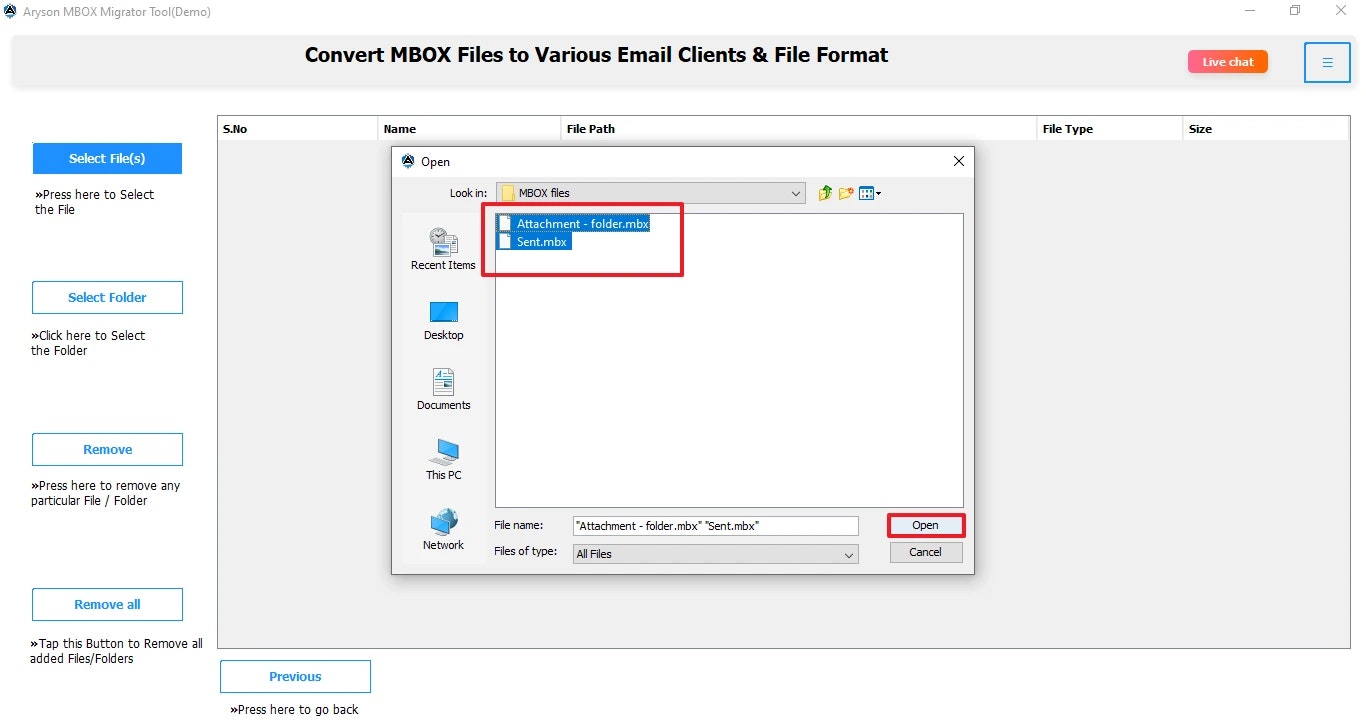Click the Remove all button
Screen dimensions: 1366x728
point(107,604)
